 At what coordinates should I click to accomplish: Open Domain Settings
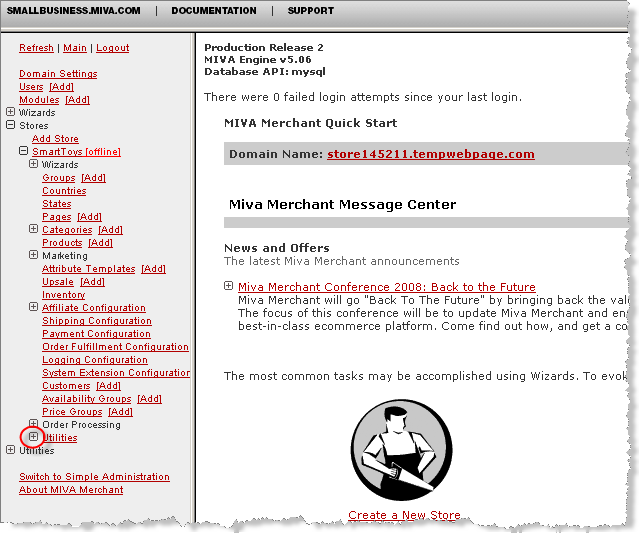[x=58, y=74]
